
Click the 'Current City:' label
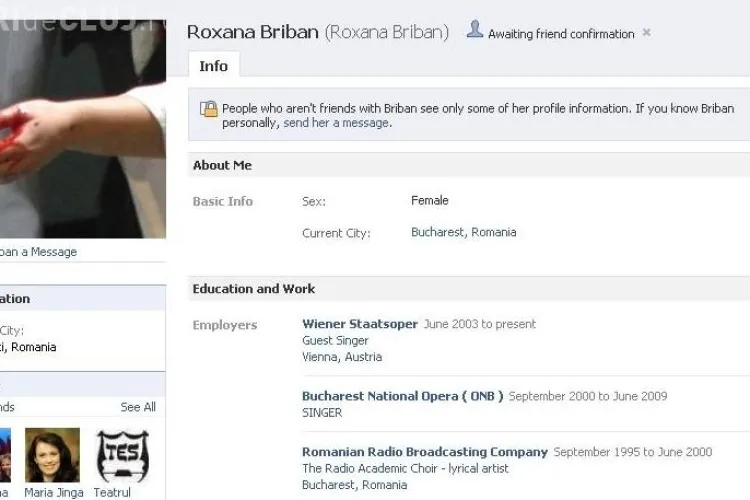coord(336,233)
